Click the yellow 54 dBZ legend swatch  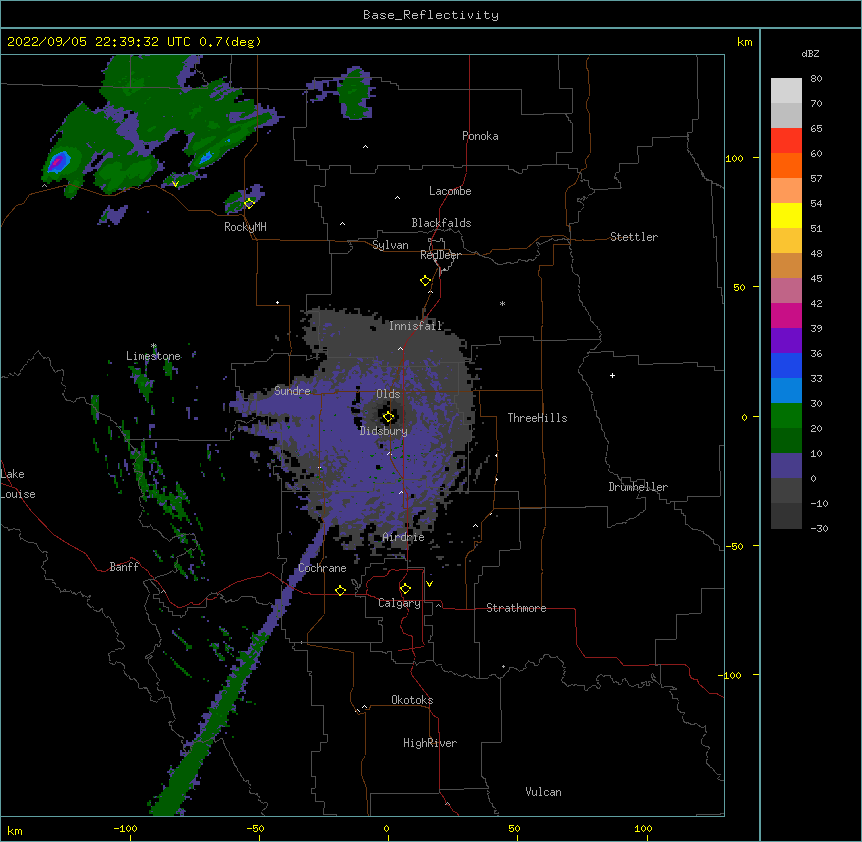pos(786,215)
